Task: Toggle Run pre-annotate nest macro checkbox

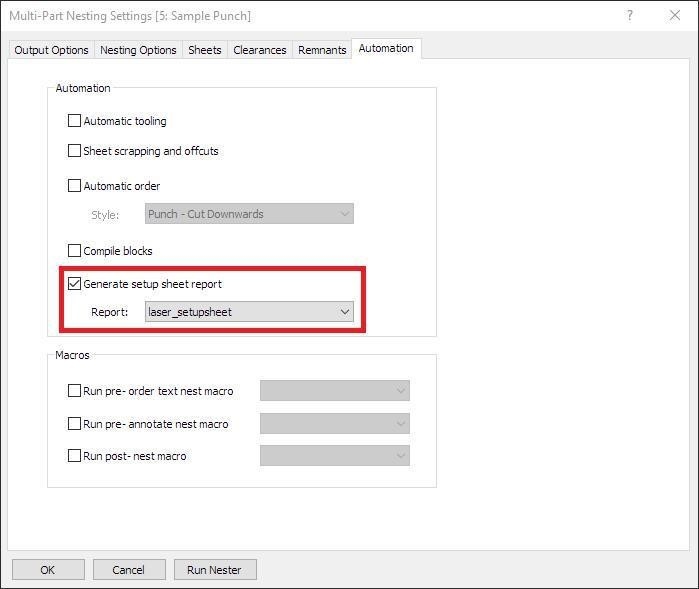Action: pos(74,424)
